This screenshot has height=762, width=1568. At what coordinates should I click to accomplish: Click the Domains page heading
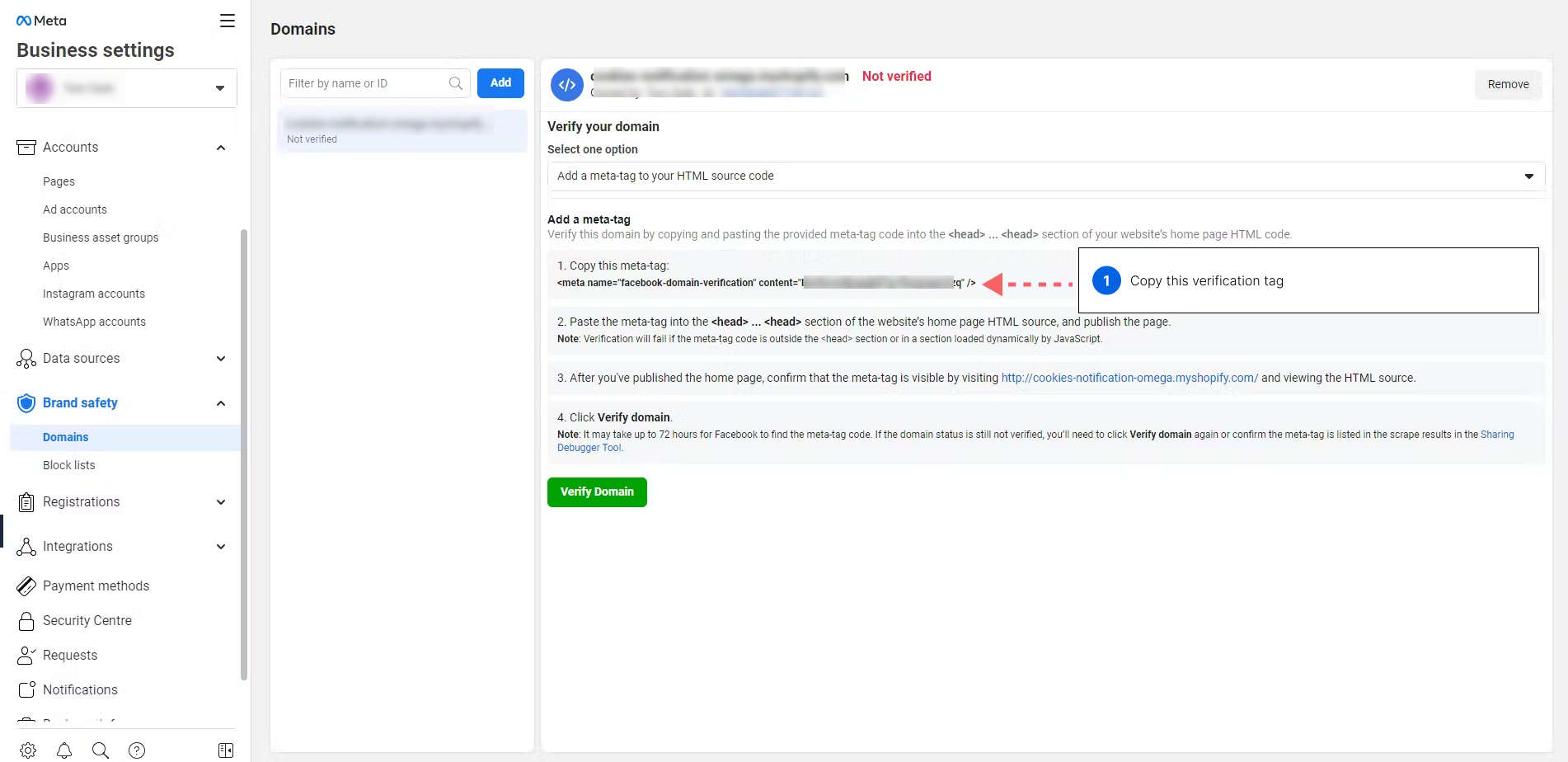pyautogui.click(x=303, y=30)
